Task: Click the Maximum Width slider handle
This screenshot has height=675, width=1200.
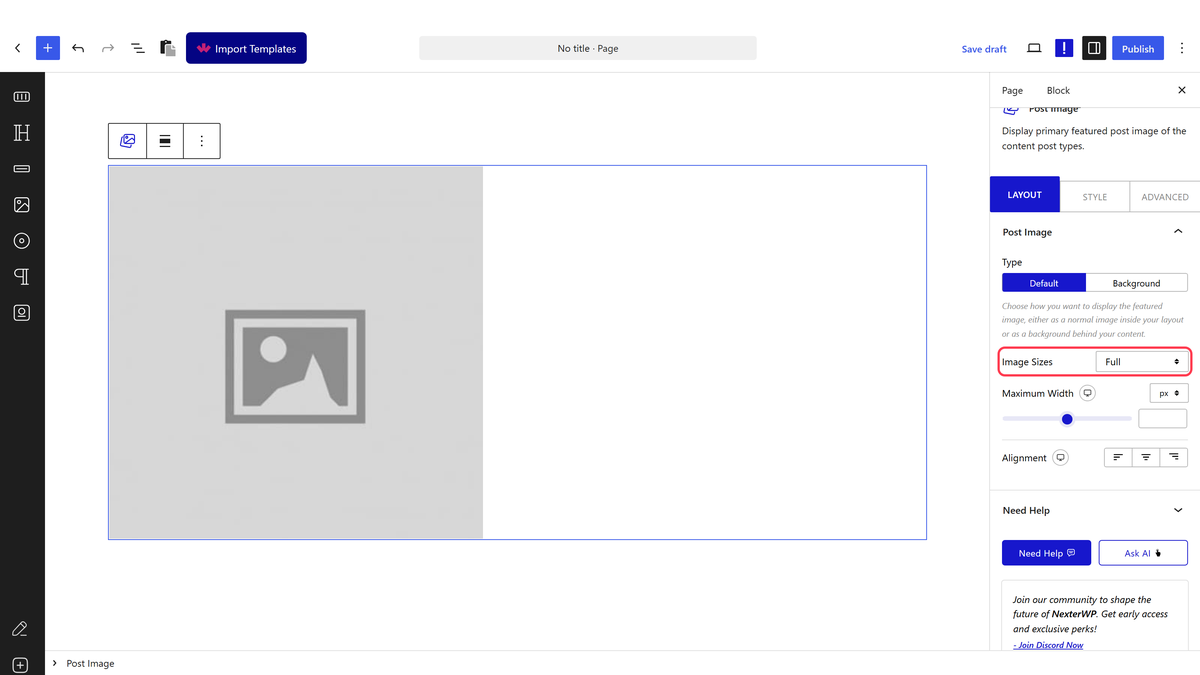Action: point(1067,419)
